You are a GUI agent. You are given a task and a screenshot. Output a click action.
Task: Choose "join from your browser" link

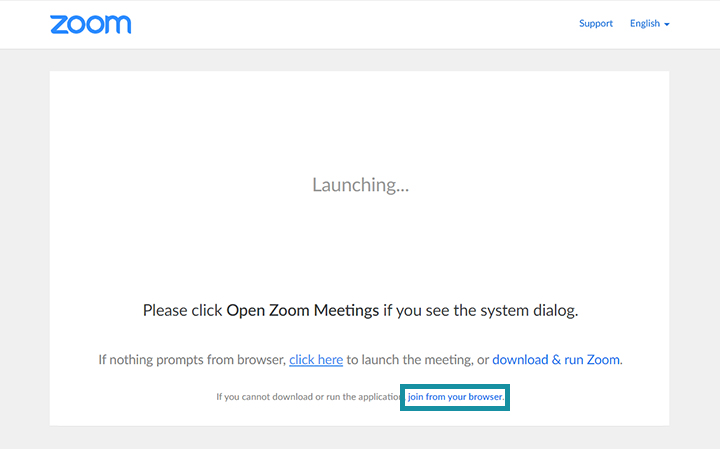(x=455, y=397)
